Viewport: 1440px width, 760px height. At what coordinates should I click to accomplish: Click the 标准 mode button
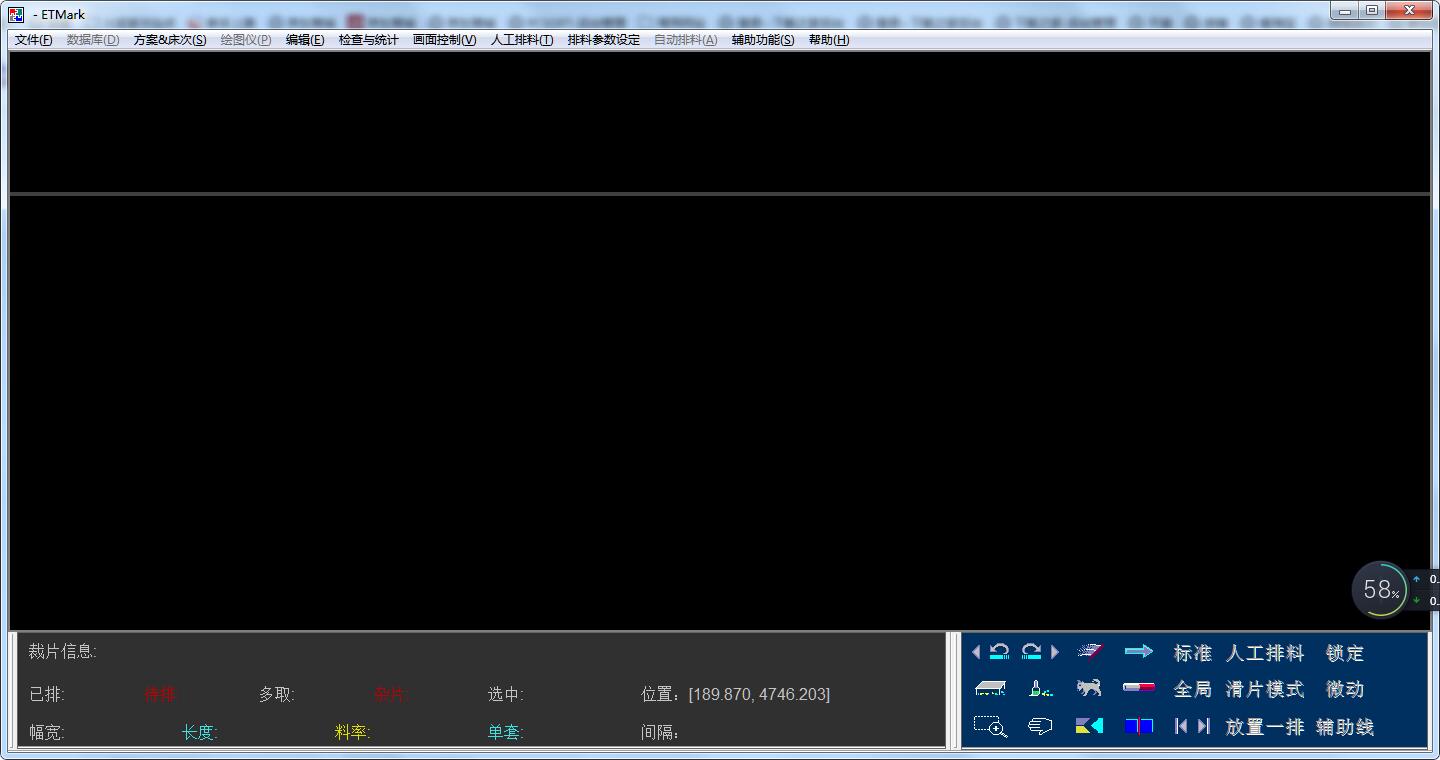pos(1192,653)
